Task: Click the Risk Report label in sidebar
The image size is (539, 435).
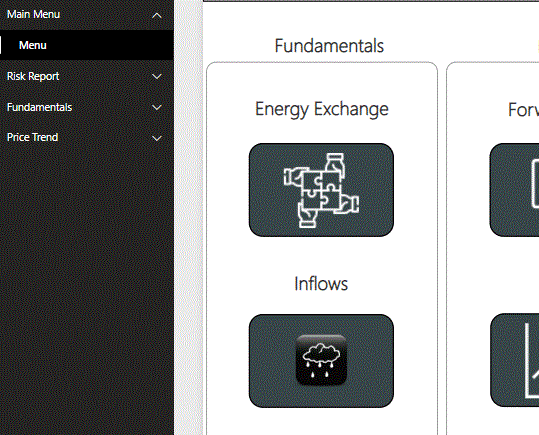Action: [33, 76]
